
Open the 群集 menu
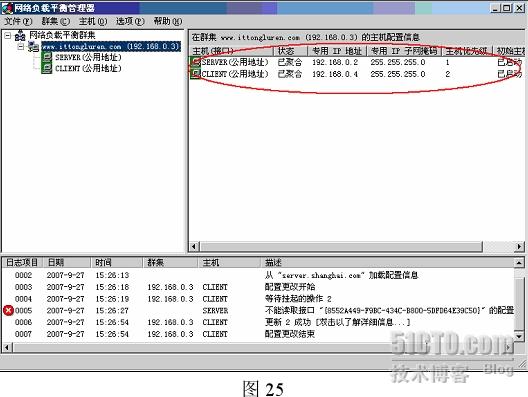56,22
